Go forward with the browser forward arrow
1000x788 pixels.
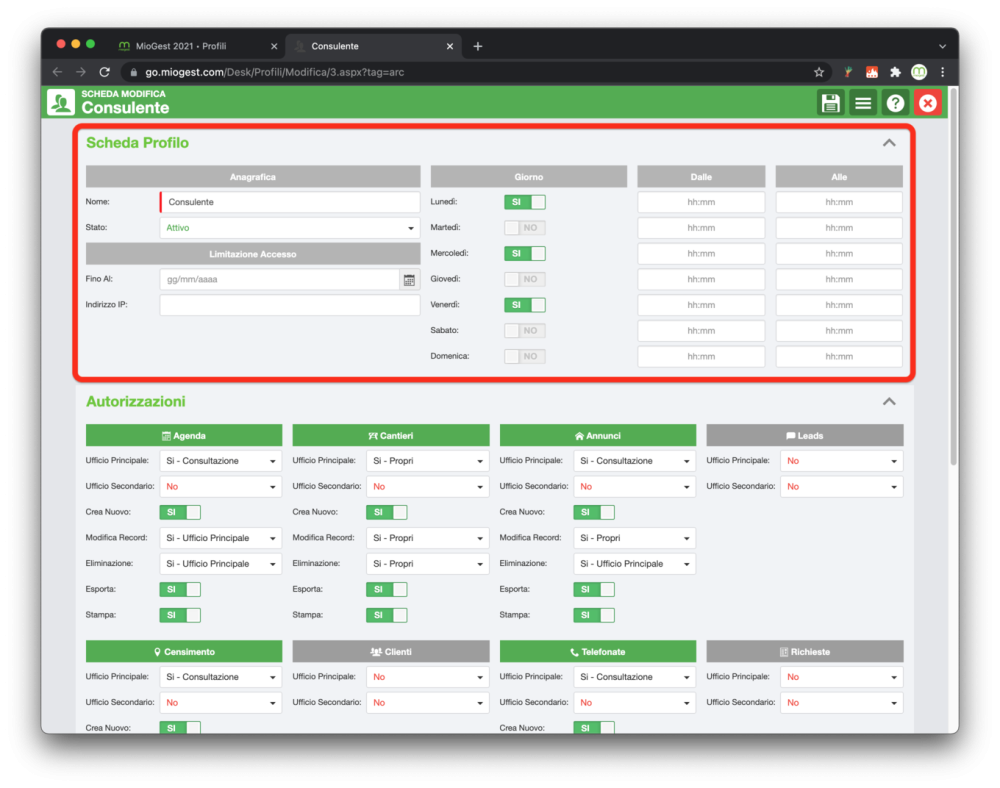(81, 72)
